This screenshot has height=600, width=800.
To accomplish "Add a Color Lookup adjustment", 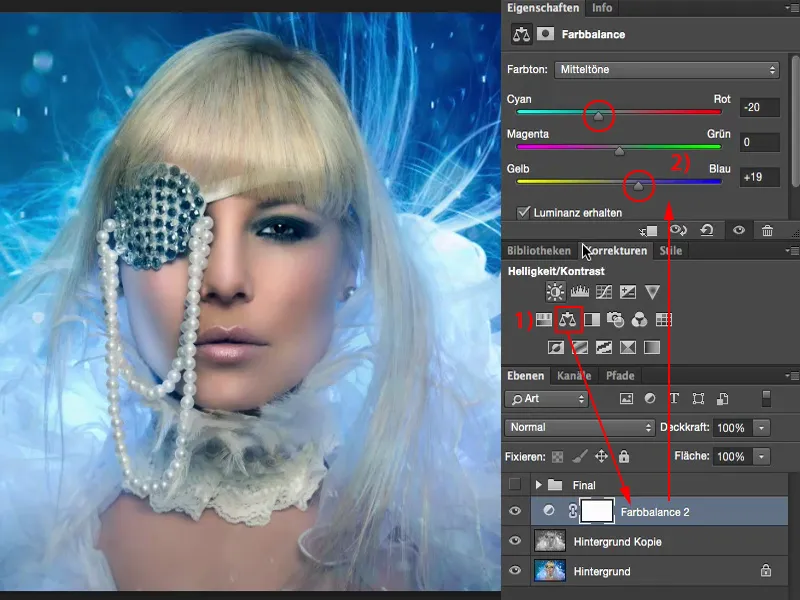I will [x=663, y=320].
